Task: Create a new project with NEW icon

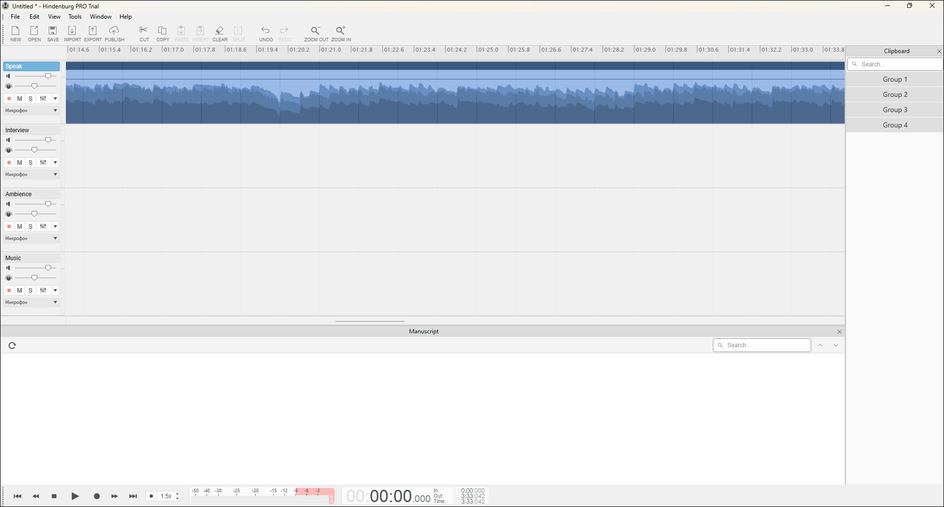Action: [16, 33]
